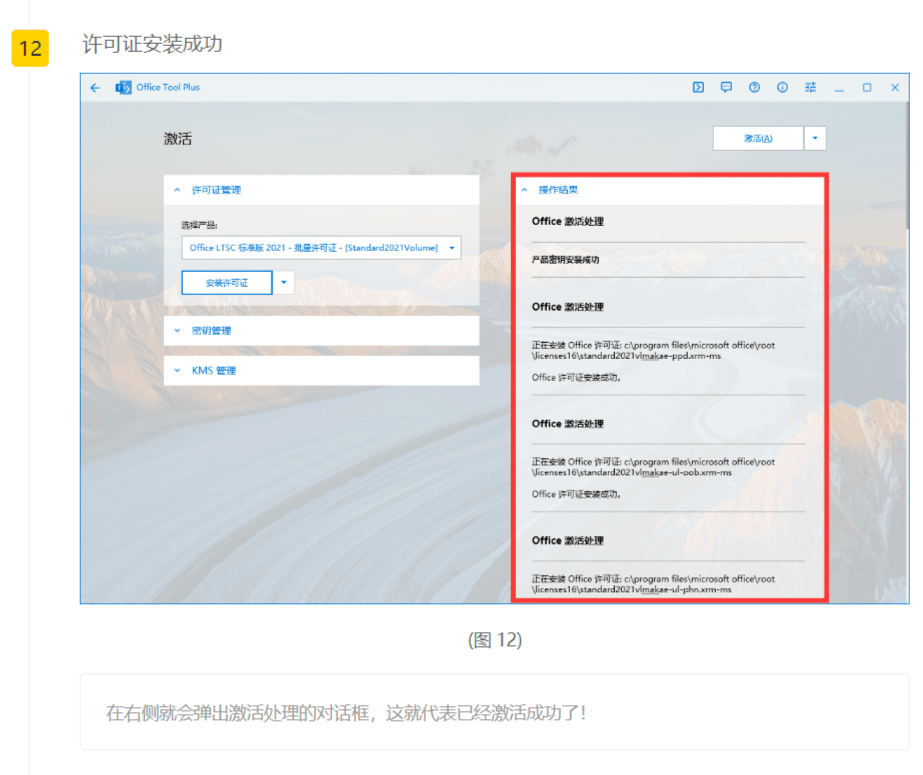Image resolution: width=923 pixels, height=775 pixels.
Task: Click the 选择产品 label
Action: [199, 225]
